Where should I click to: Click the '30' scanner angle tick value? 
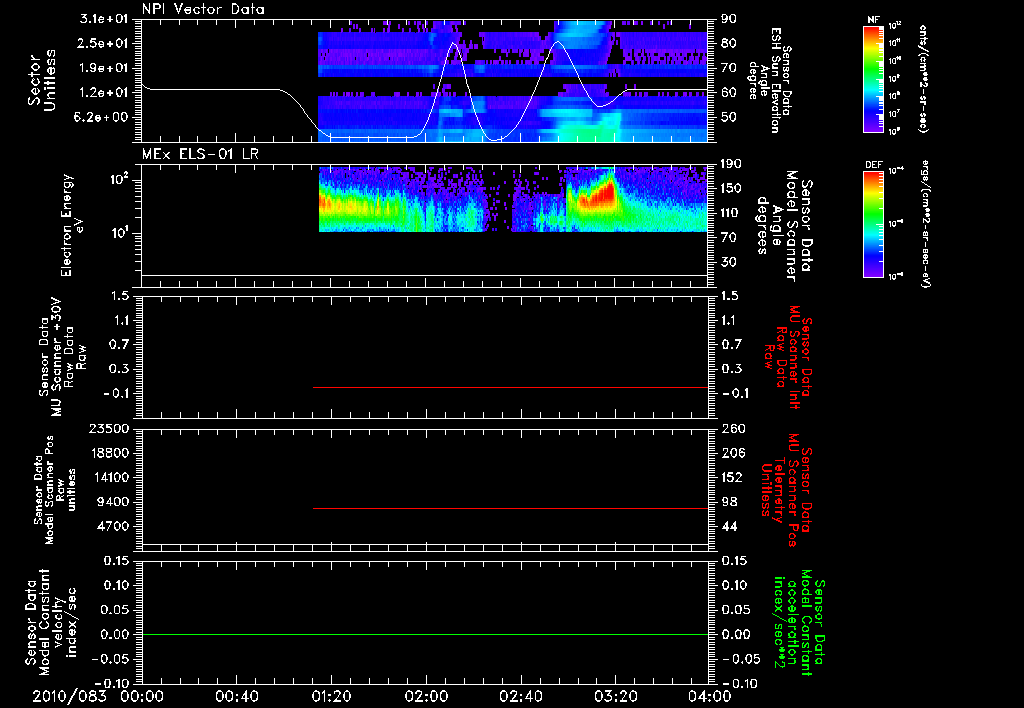(x=729, y=262)
